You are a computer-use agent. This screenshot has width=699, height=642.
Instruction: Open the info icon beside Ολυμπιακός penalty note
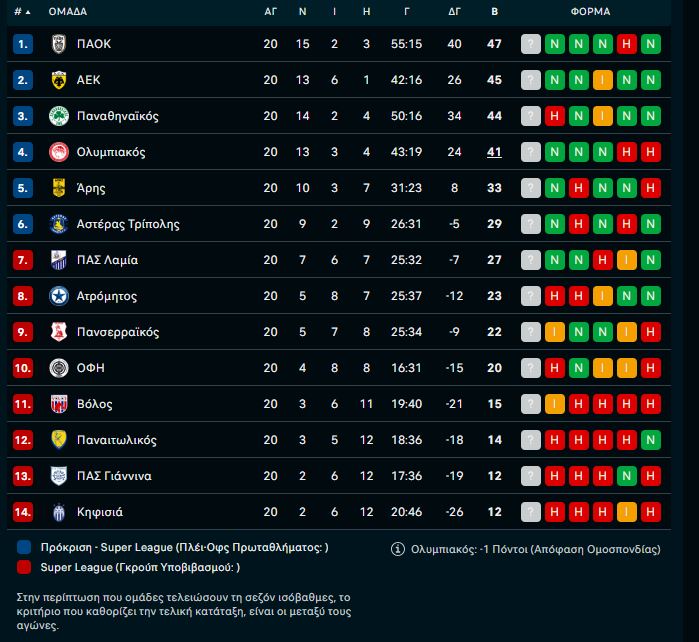tap(398, 549)
